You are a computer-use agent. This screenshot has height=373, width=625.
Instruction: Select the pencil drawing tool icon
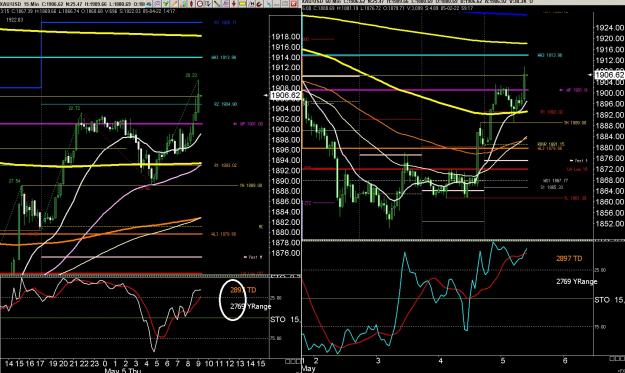point(175,4)
